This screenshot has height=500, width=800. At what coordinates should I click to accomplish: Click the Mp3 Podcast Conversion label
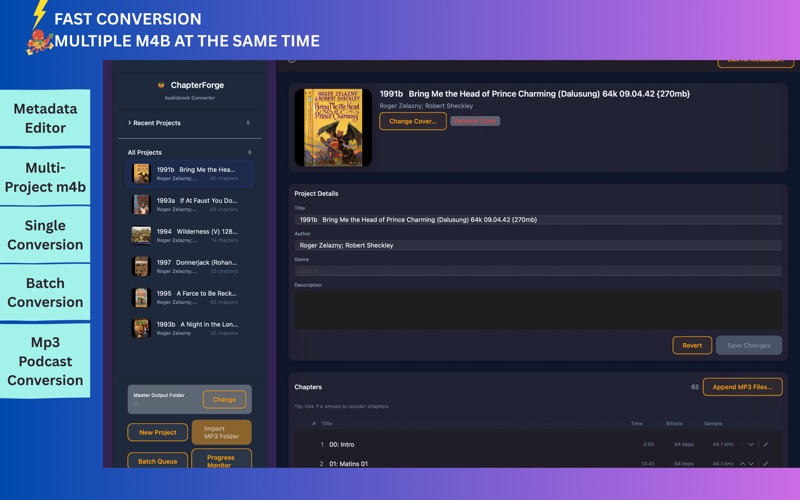pos(45,361)
